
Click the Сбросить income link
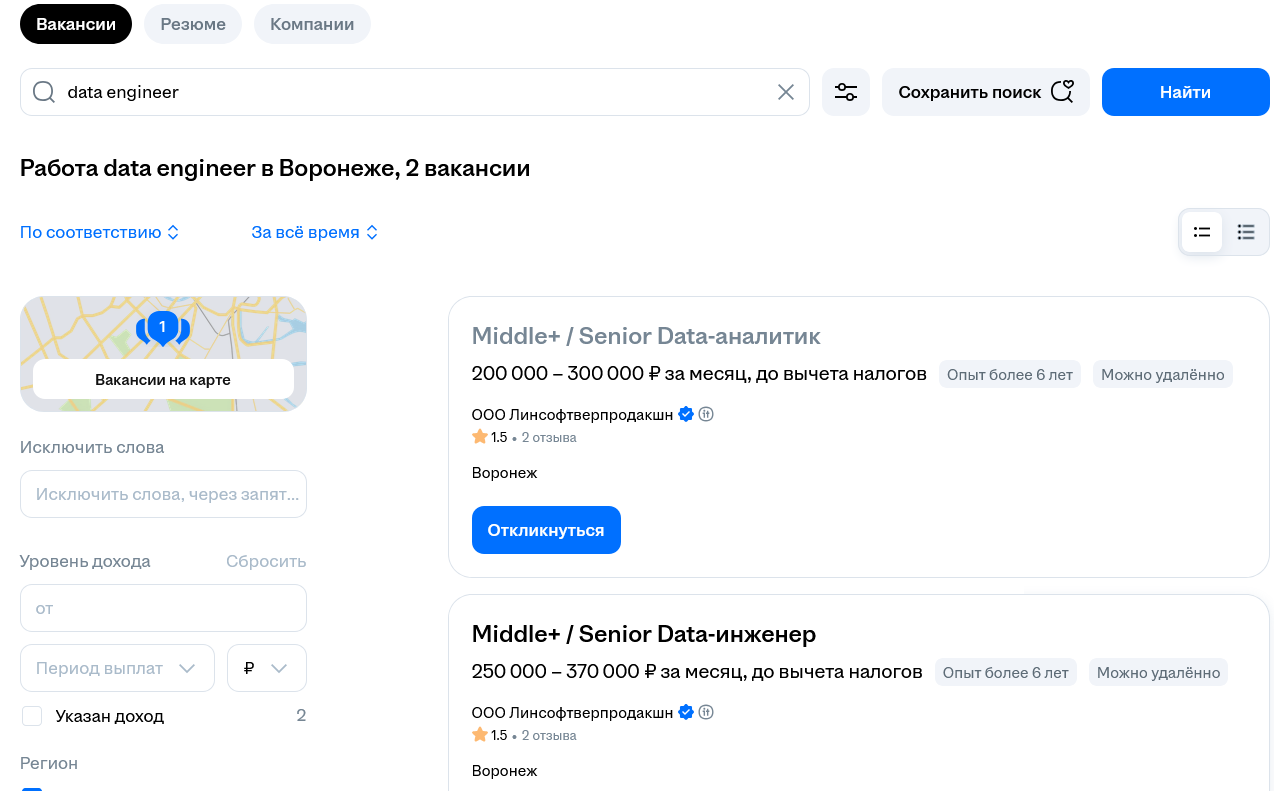266,561
